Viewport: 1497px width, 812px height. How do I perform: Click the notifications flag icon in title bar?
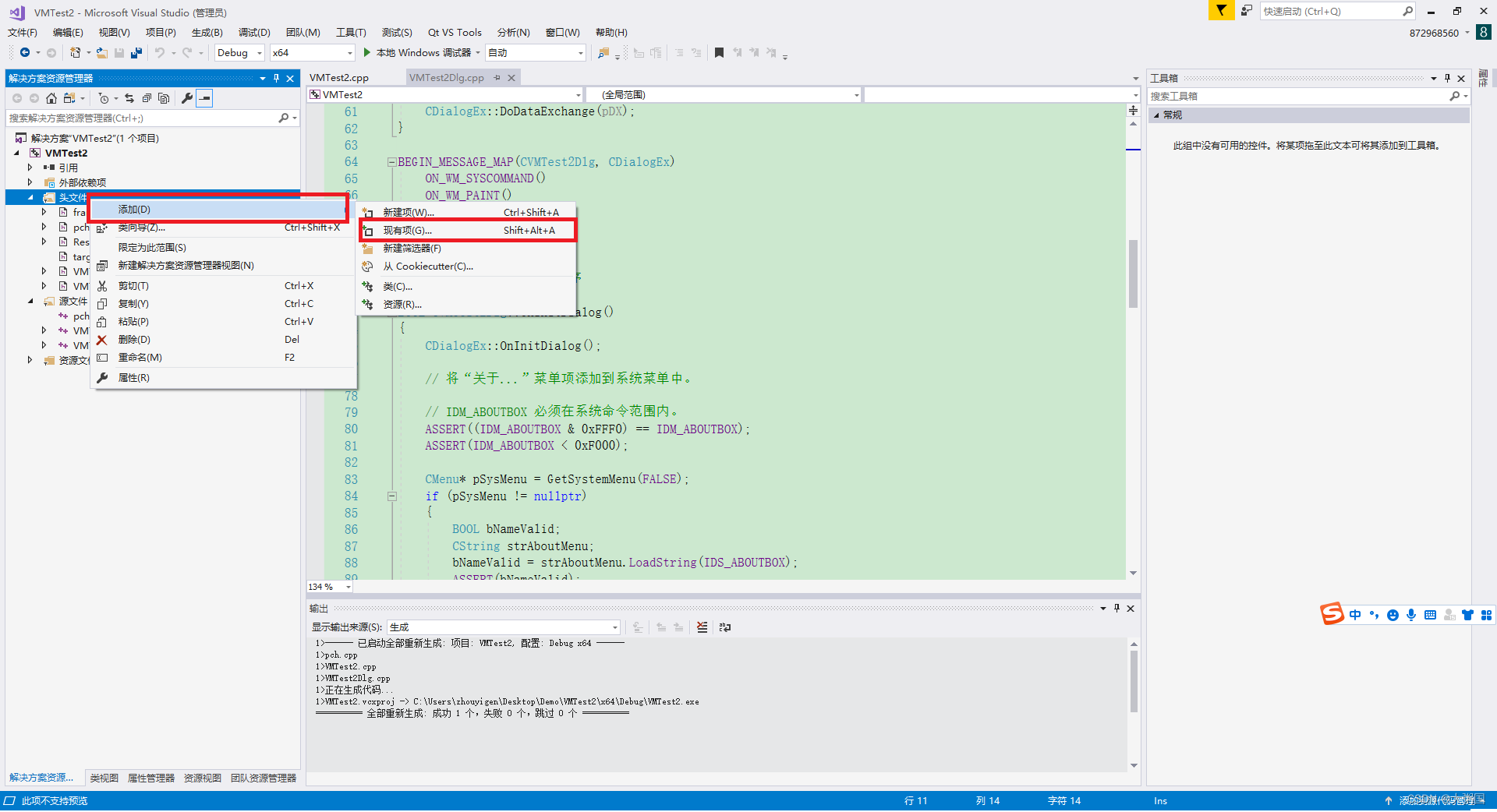click(x=1221, y=11)
